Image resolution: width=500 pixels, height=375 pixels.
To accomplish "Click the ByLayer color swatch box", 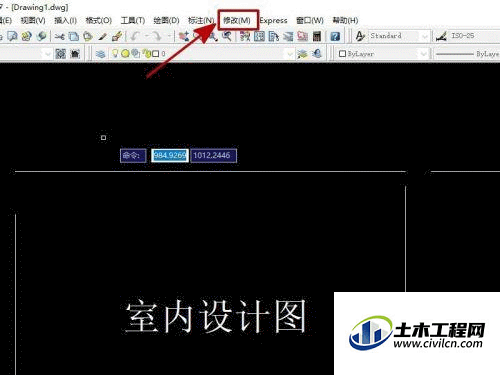I will (342, 54).
